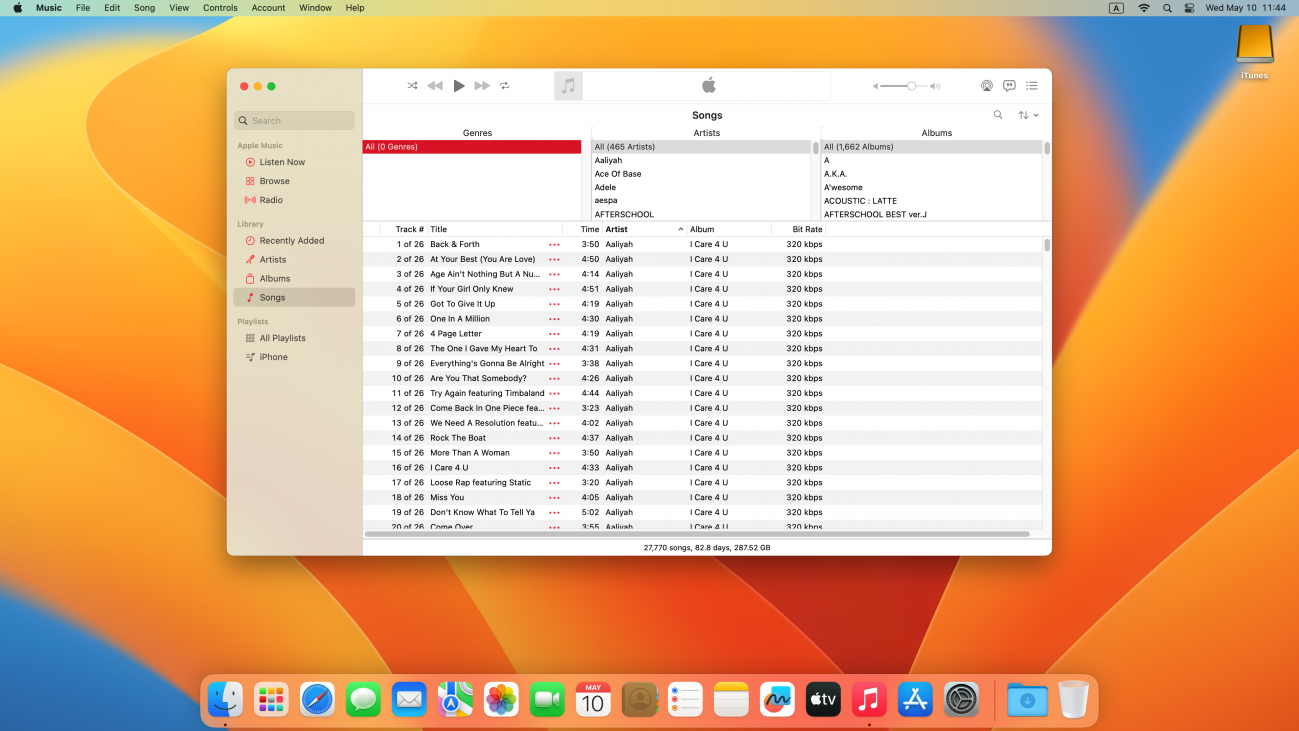Viewport: 1299px width, 731px height.
Task: Open more options for Rock The Boat
Action: pyautogui.click(x=554, y=438)
